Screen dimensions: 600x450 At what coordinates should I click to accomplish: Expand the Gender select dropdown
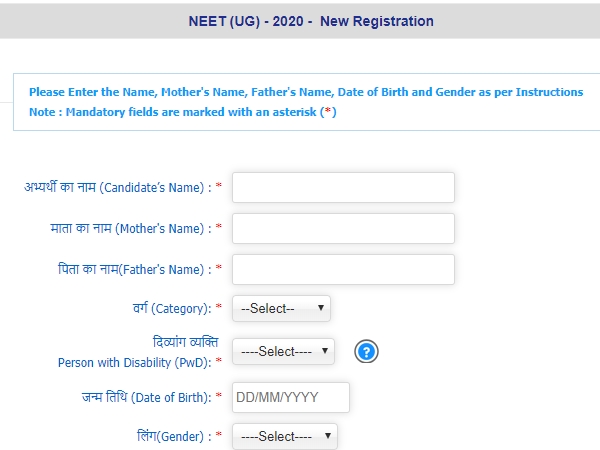[285, 436]
